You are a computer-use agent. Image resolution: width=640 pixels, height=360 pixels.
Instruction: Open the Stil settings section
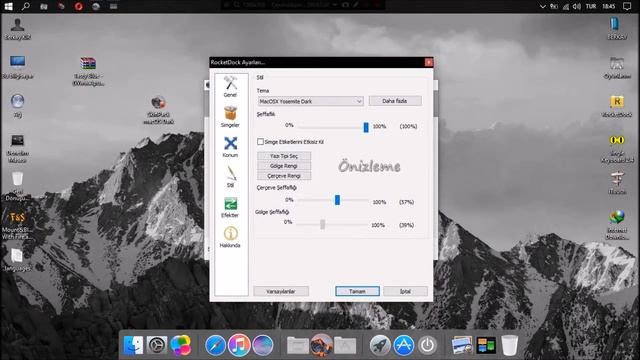coord(231,177)
